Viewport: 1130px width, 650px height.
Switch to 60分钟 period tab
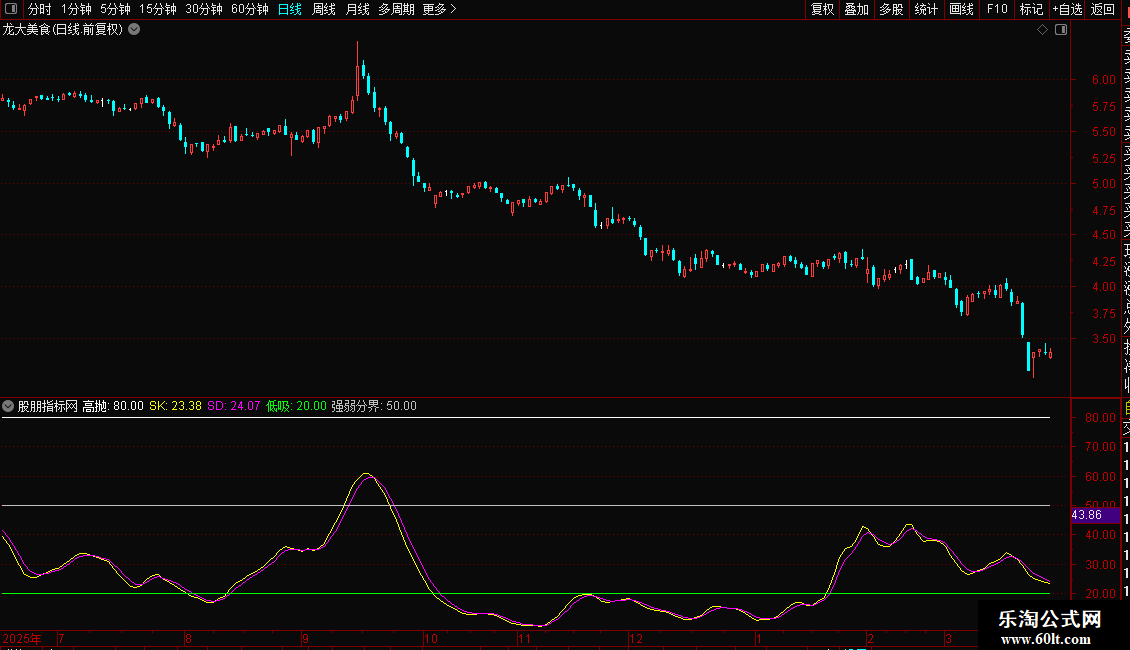[x=249, y=9]
